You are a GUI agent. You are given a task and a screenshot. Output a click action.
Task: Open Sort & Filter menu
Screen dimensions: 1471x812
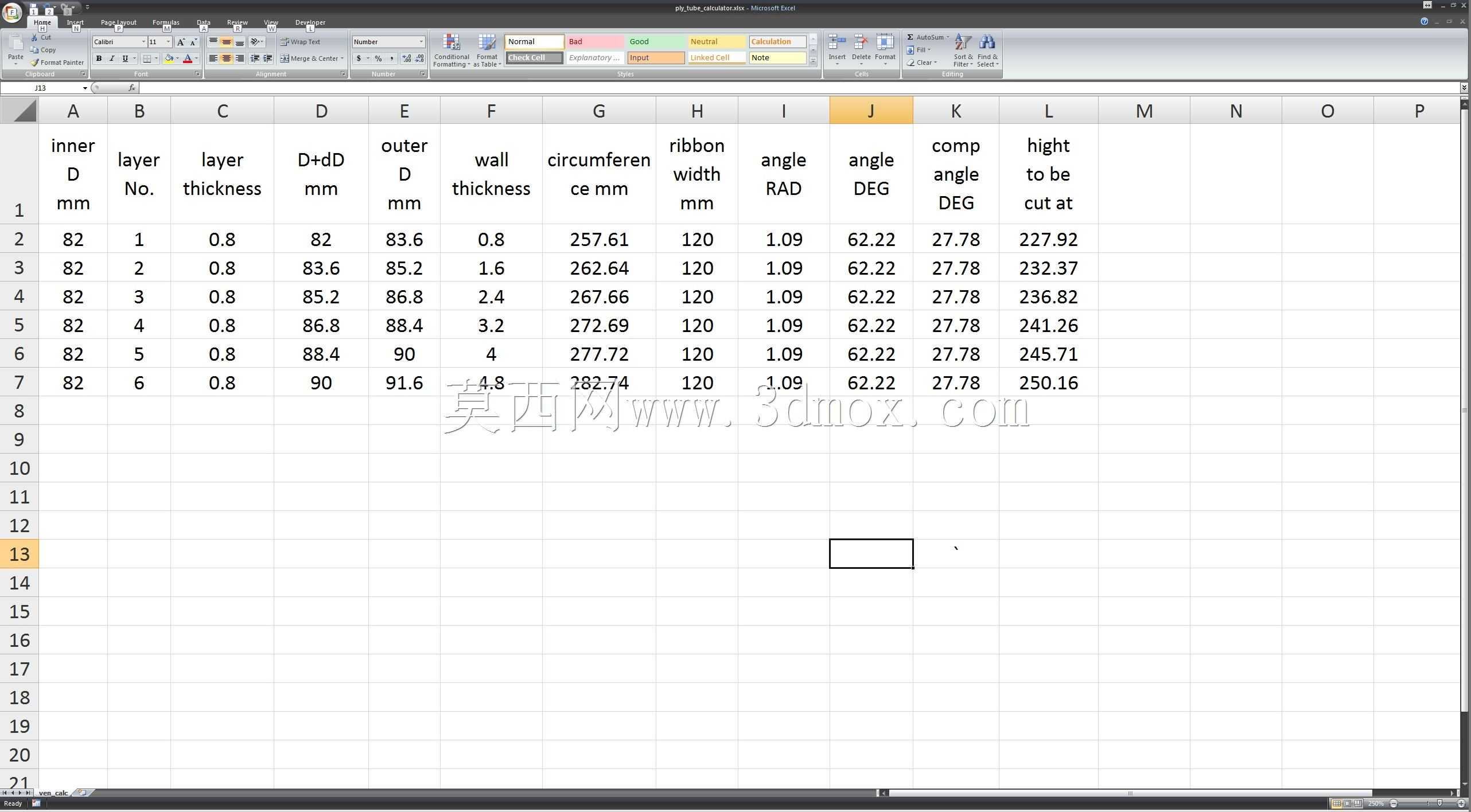pos(963,50)
